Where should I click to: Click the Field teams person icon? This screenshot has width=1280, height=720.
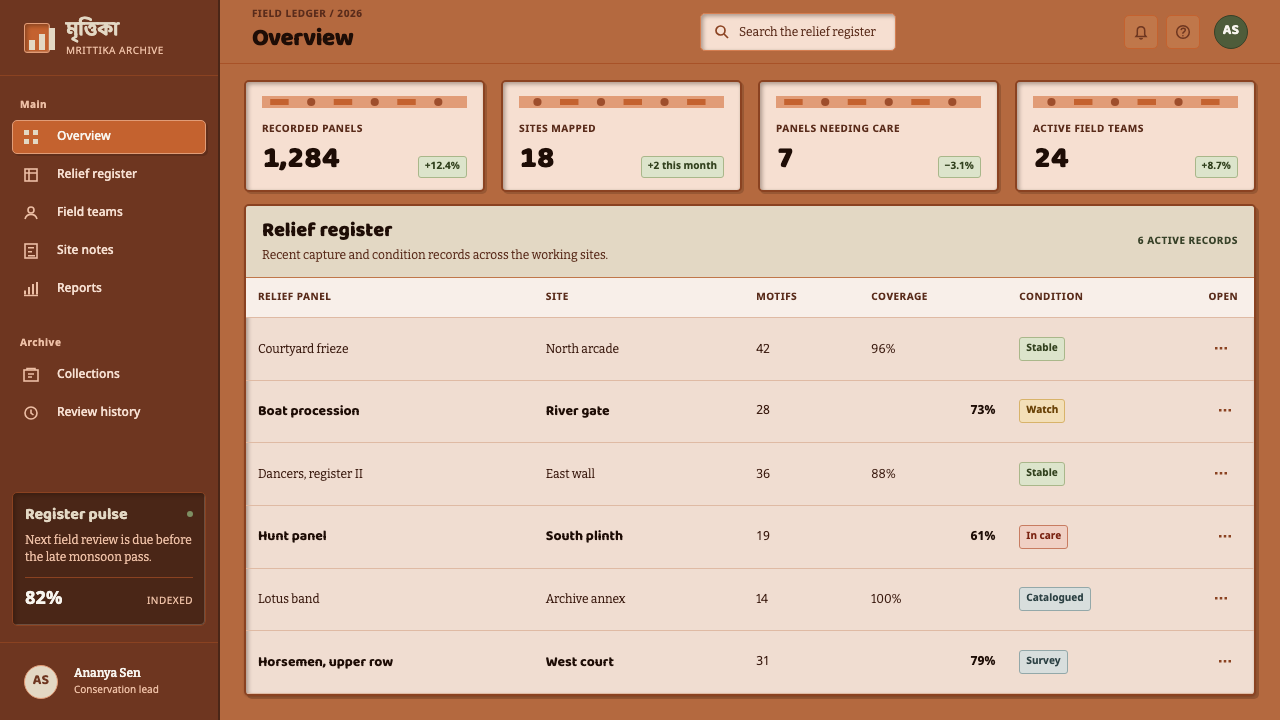click(x=31, y=213)
